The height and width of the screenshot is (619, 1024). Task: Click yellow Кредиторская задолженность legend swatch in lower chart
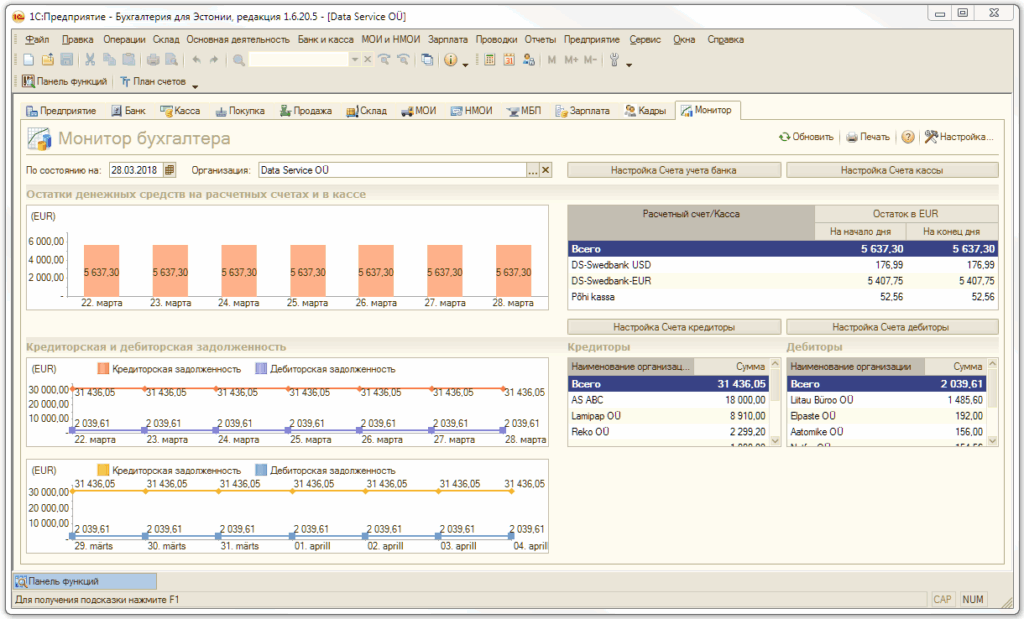click(102, 470)
